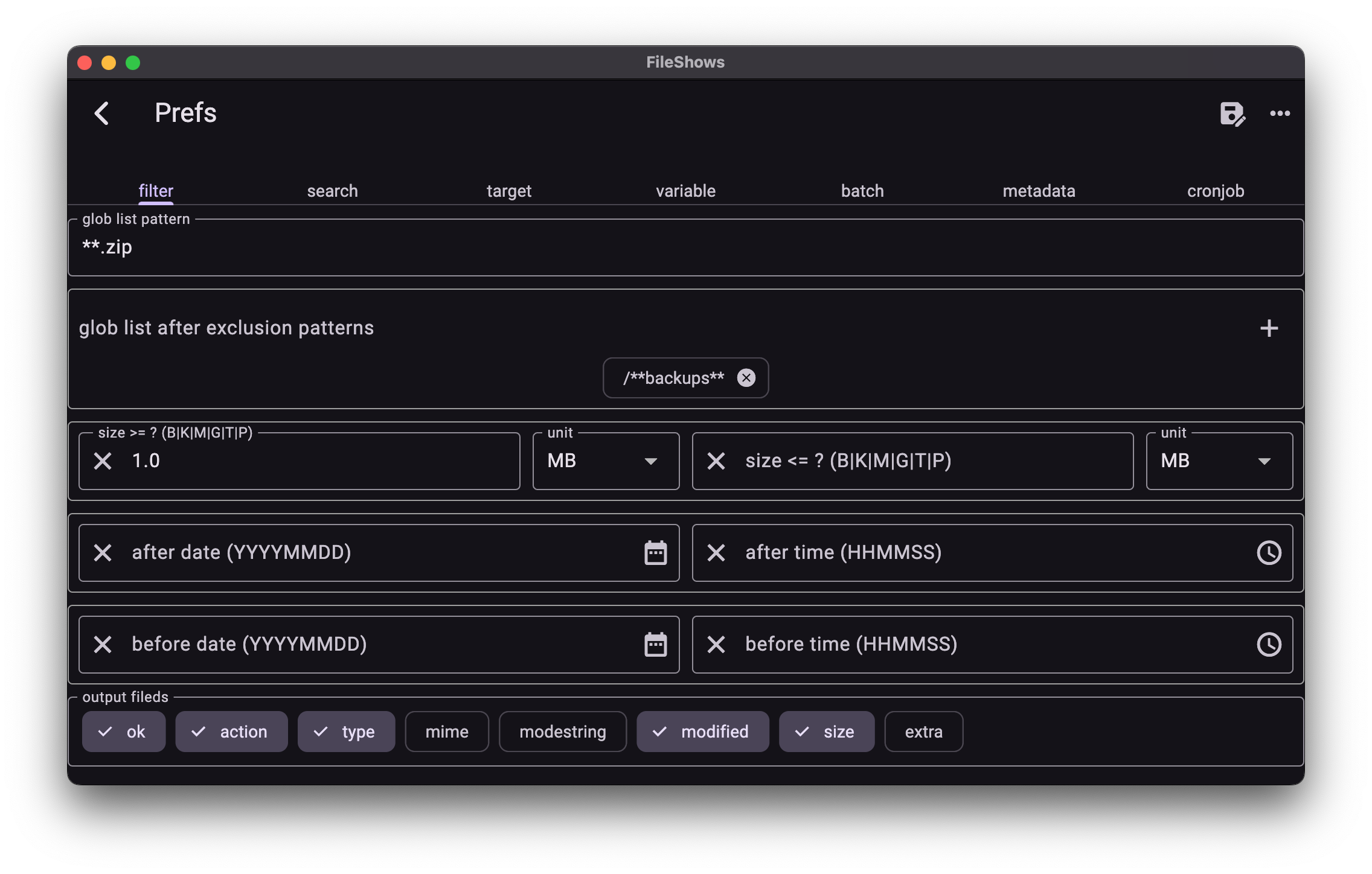Open the clock picker for after time
Screen dimensions: 1372x874
pyautogui.click(x=1269, y=553)
